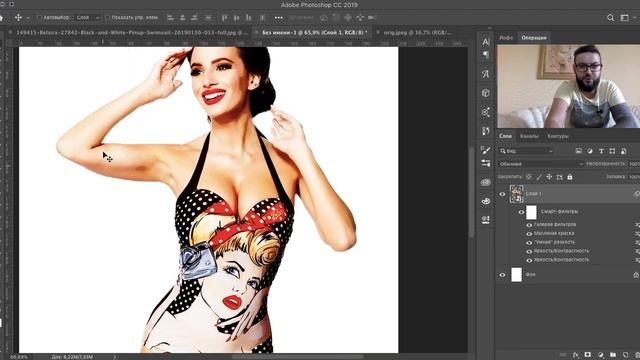This screenshot has height=360, width=640.
Task: Open the Libraries share-nodes panel icon
Action: coord(486,112)
